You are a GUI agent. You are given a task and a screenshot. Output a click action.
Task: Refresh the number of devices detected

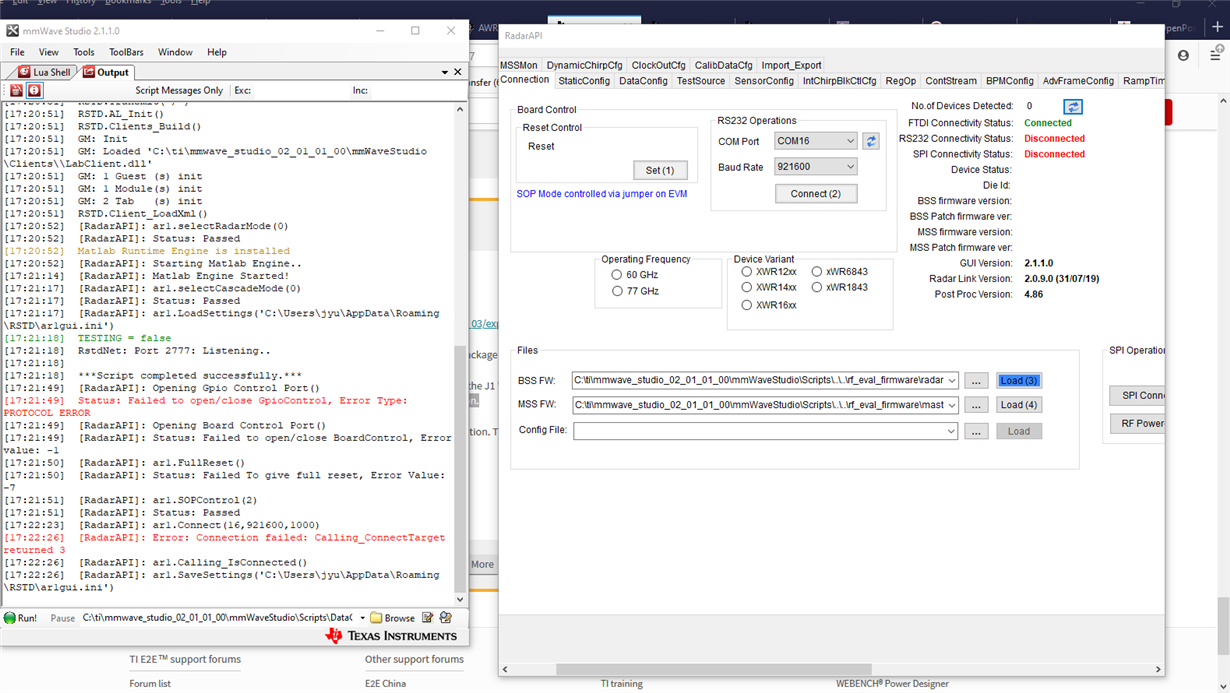(1072, 107)
